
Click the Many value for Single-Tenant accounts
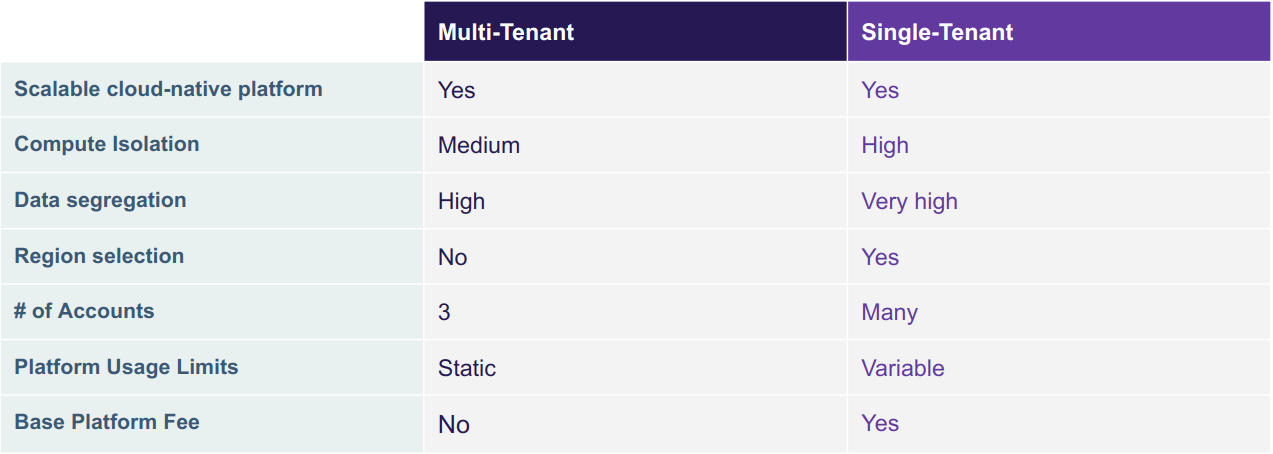pyautogui.click(x=889, y=312)
